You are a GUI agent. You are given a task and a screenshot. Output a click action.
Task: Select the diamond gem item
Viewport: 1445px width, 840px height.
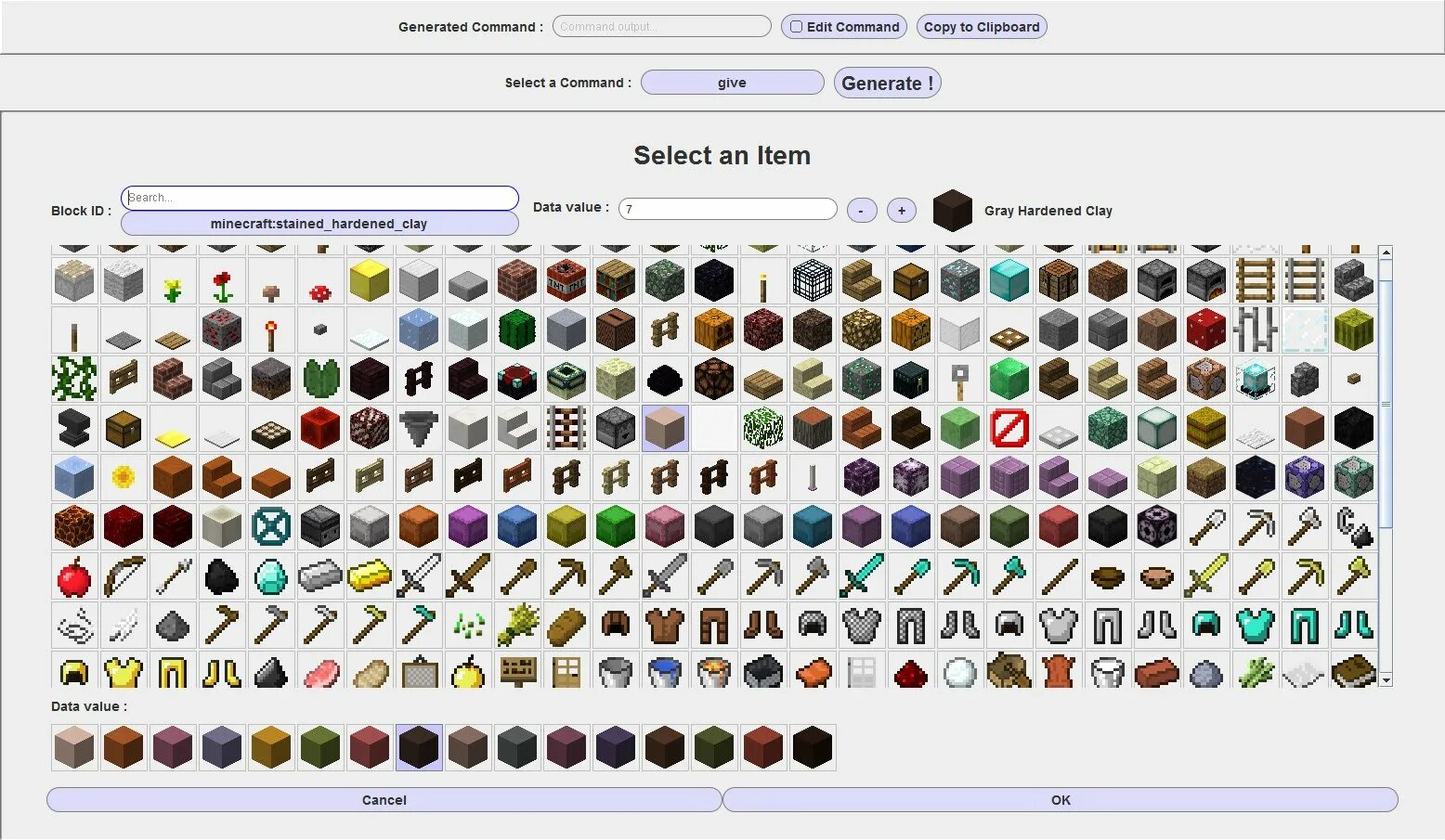coord(271,576)
